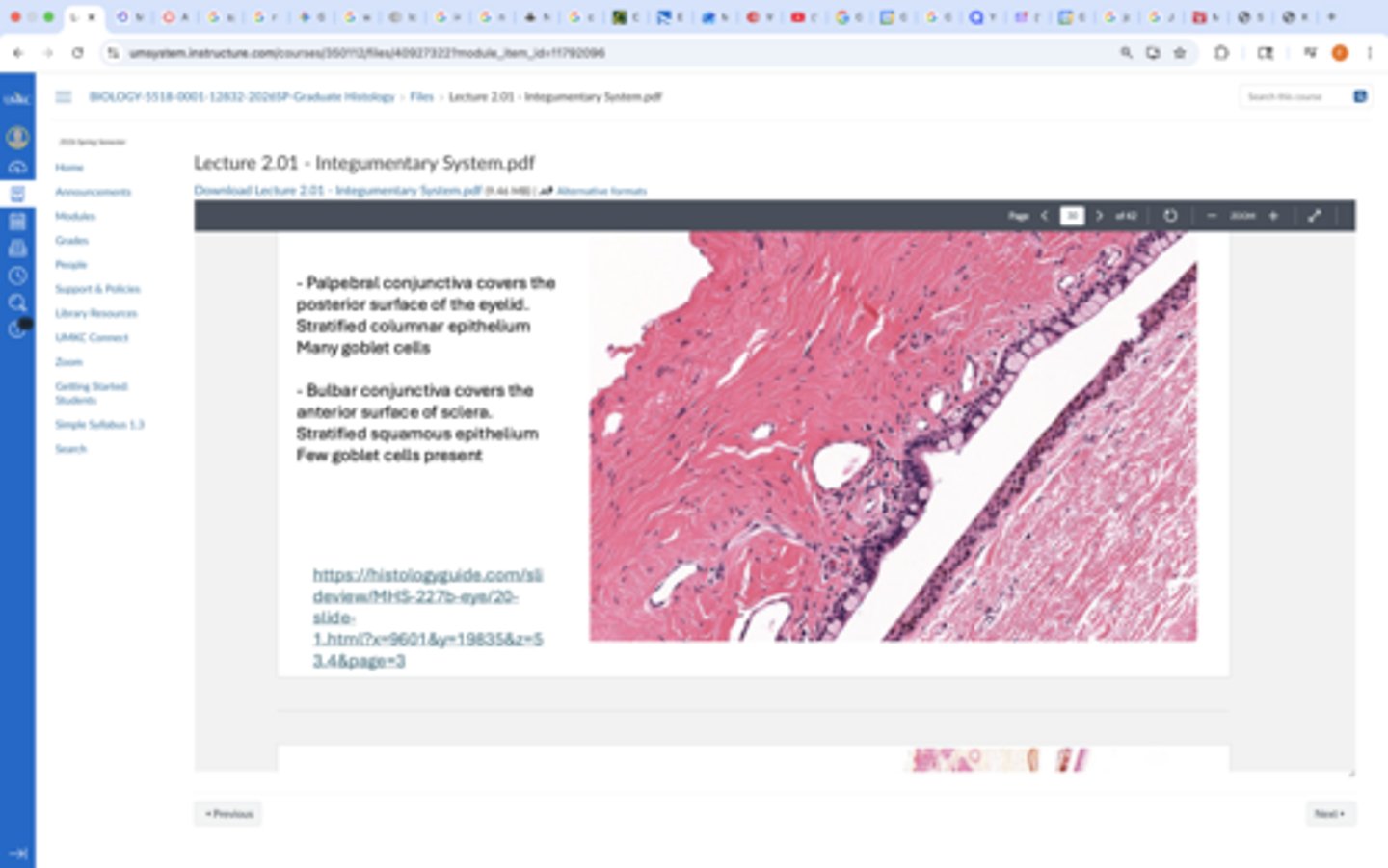Open a new browser tab
Screen dimensions: 1388x868
coord(1331,17)
